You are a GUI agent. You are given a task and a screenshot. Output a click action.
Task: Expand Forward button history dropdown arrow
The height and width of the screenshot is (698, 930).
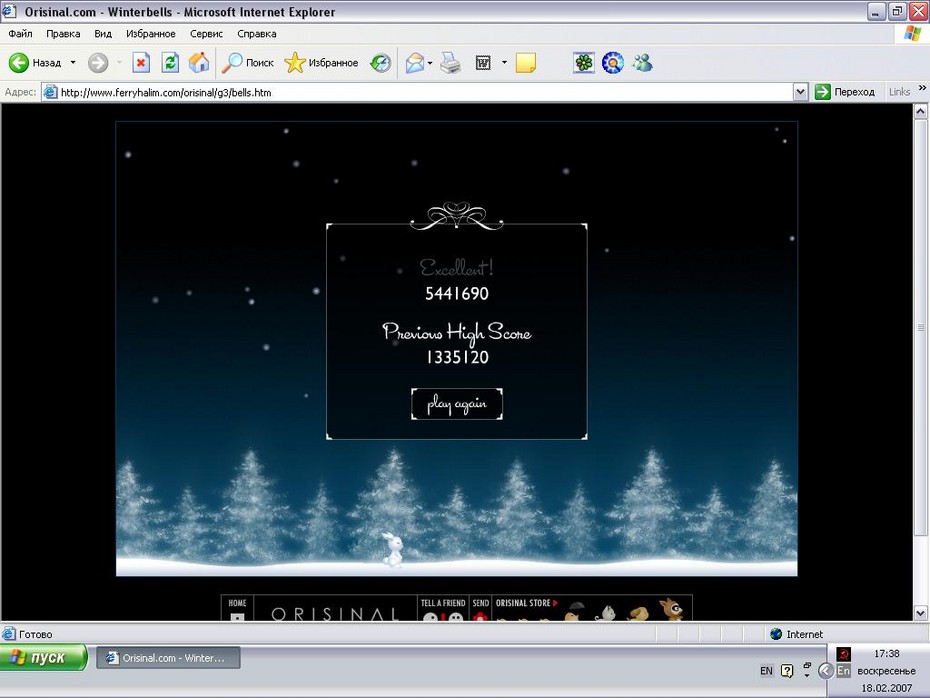(119, 62)
